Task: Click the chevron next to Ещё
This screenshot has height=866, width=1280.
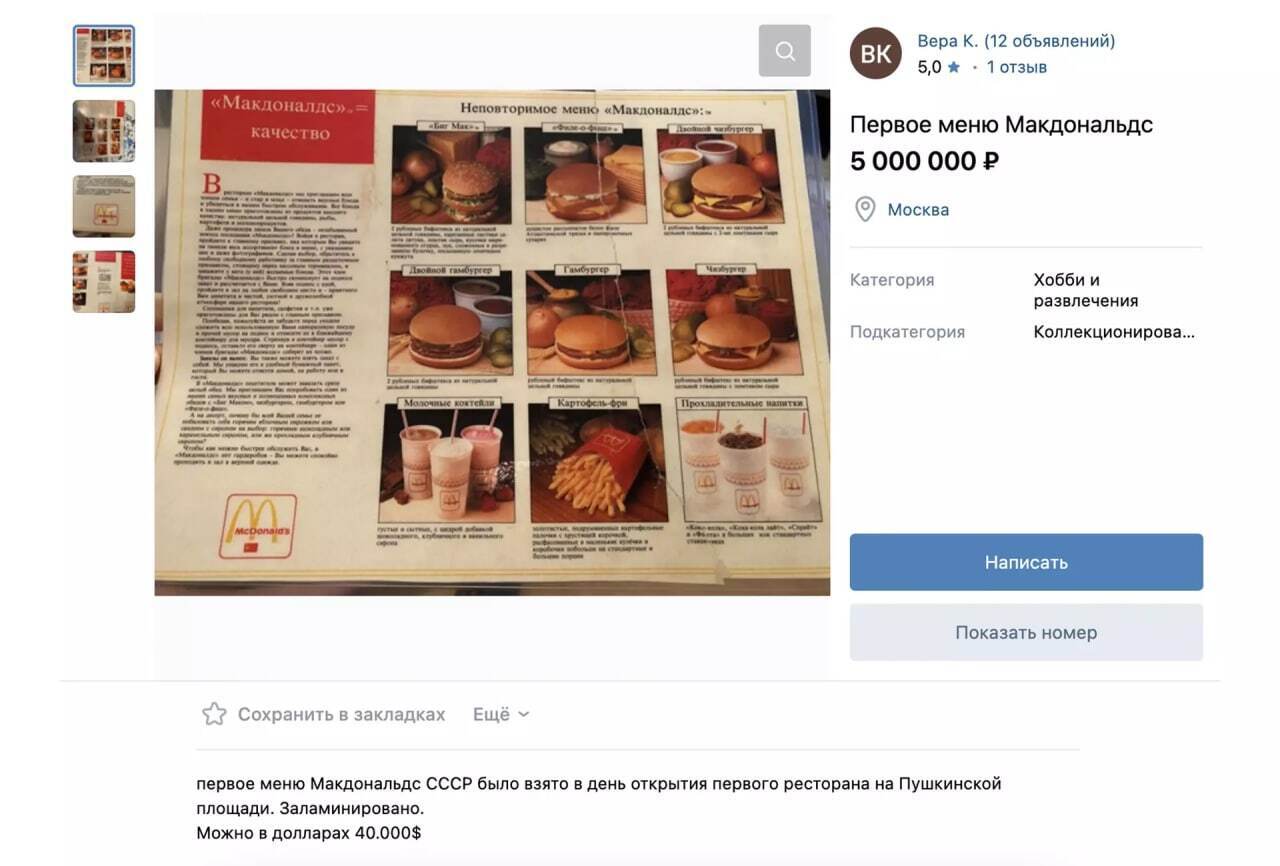Action: pos(523,715)
